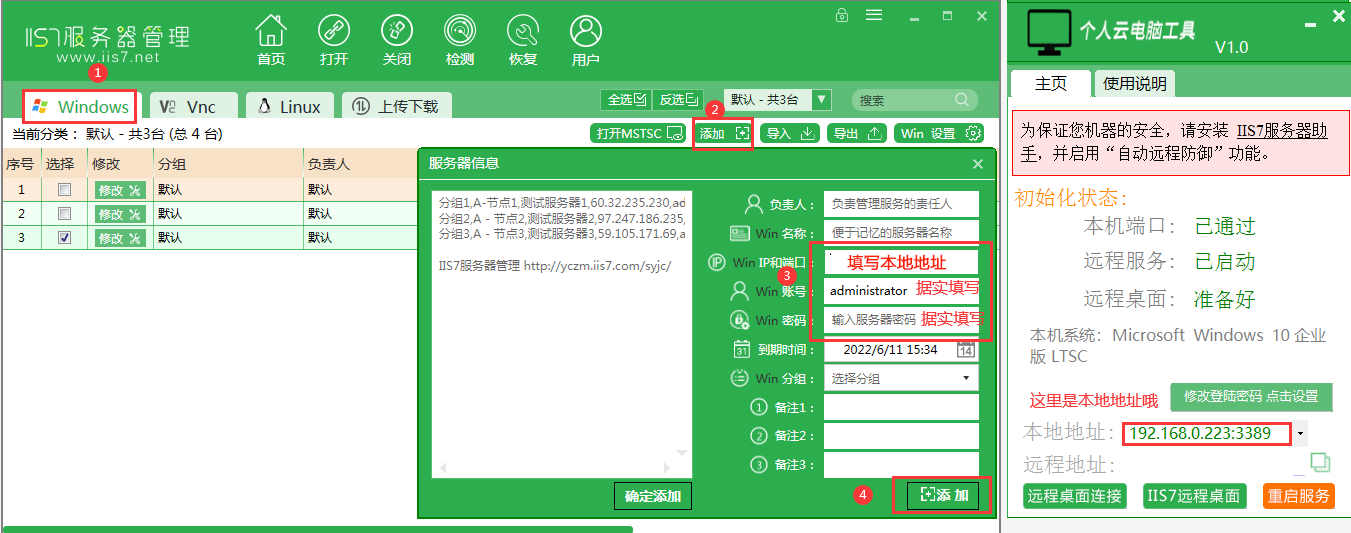This screenshot has height=533, width=1351.
Task: Uncheck the checkbox in row 3
Action: [x=64, y=238]
